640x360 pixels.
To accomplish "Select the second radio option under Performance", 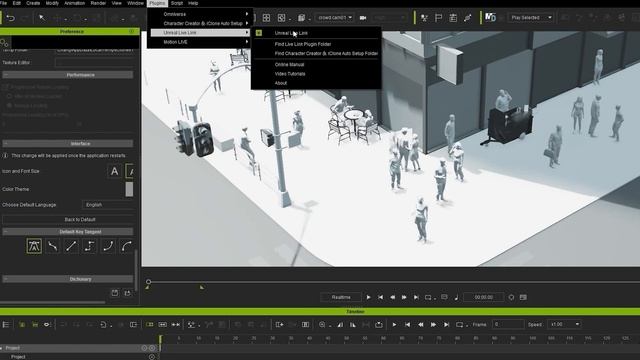I will pos(9,105).
